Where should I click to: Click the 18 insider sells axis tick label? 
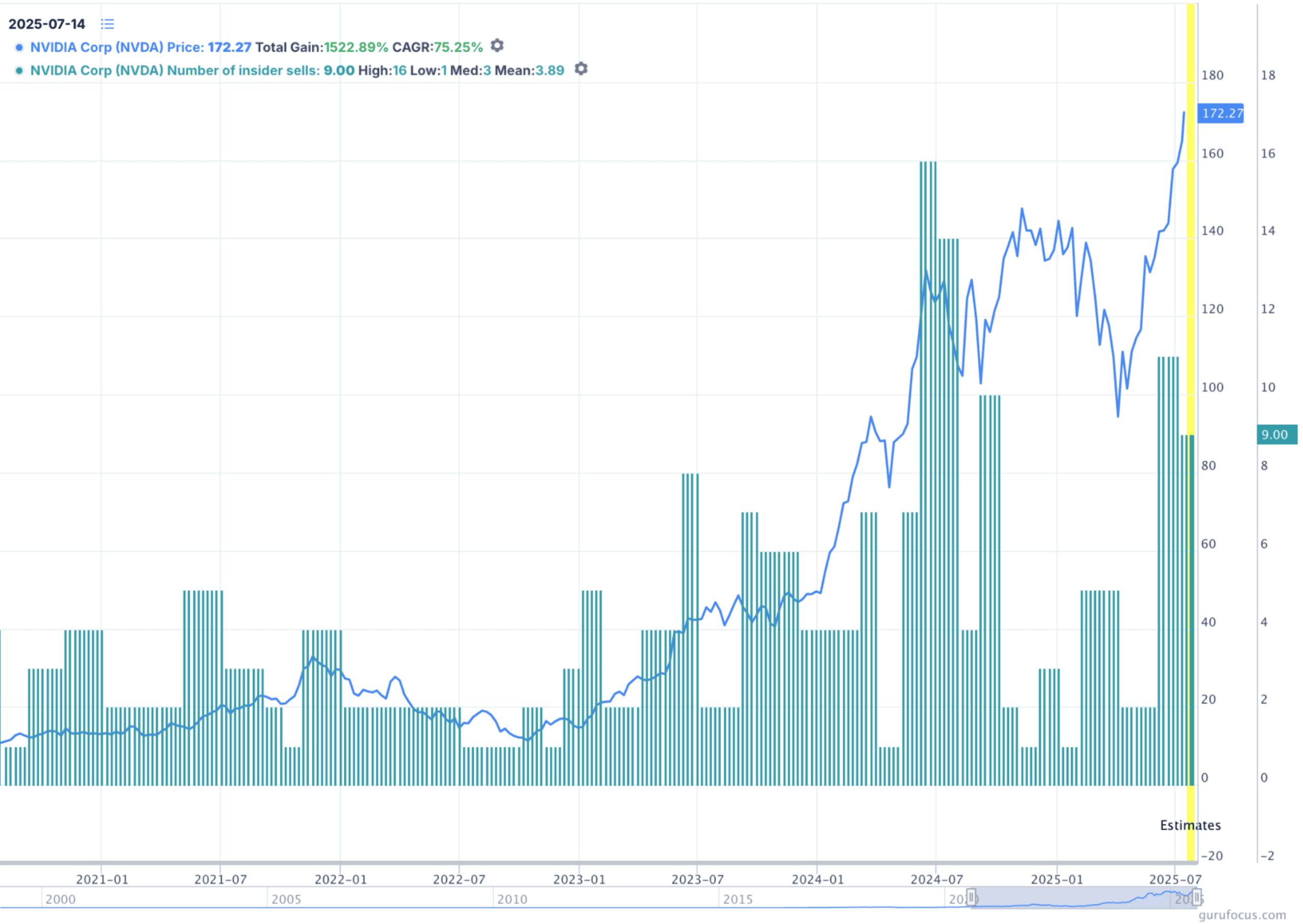(1268, 76)
